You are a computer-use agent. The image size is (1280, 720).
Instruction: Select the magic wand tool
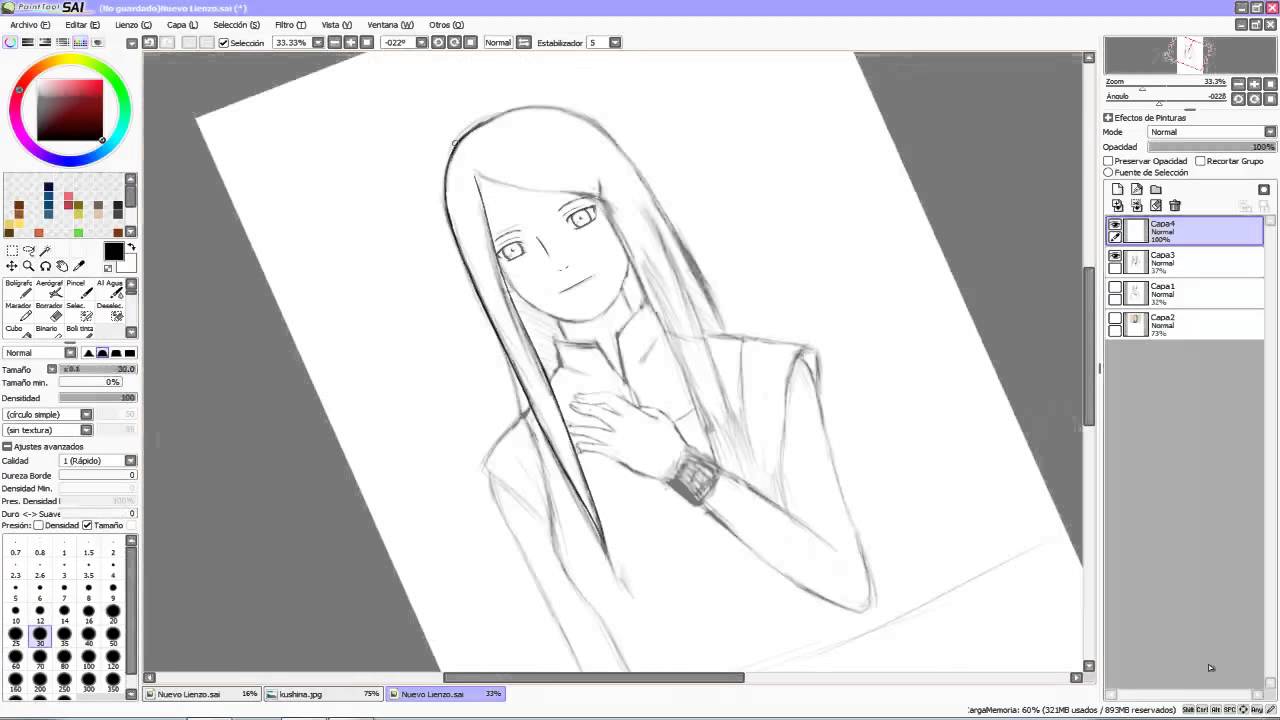pos(46,251)
